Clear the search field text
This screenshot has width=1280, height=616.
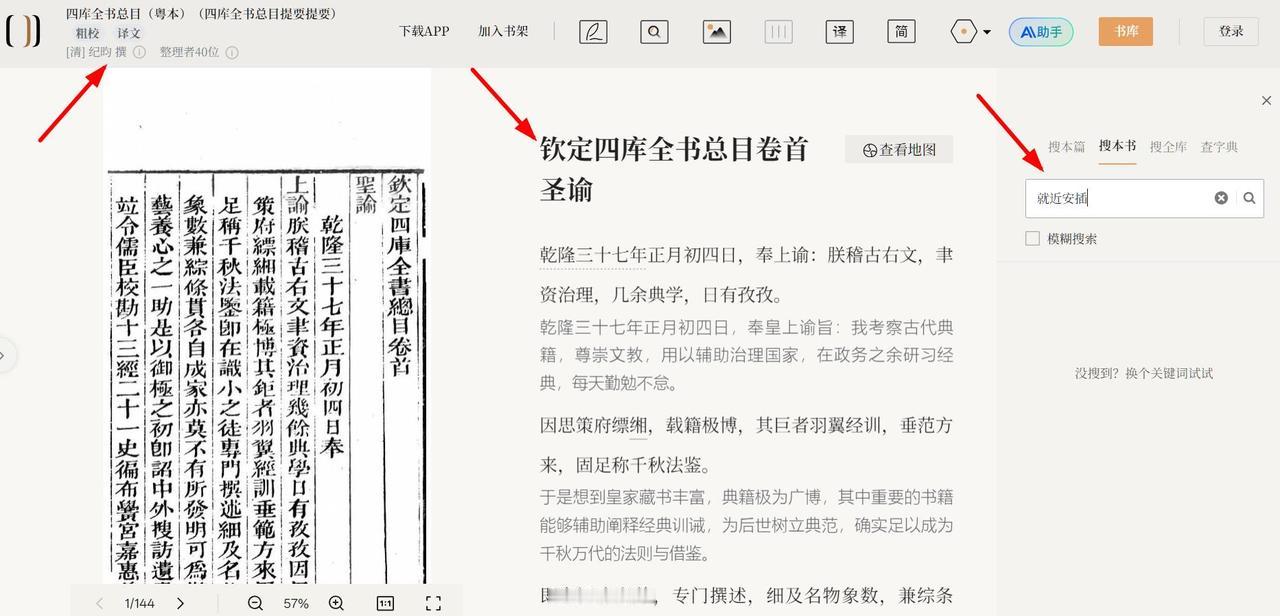pos(1221,198)
